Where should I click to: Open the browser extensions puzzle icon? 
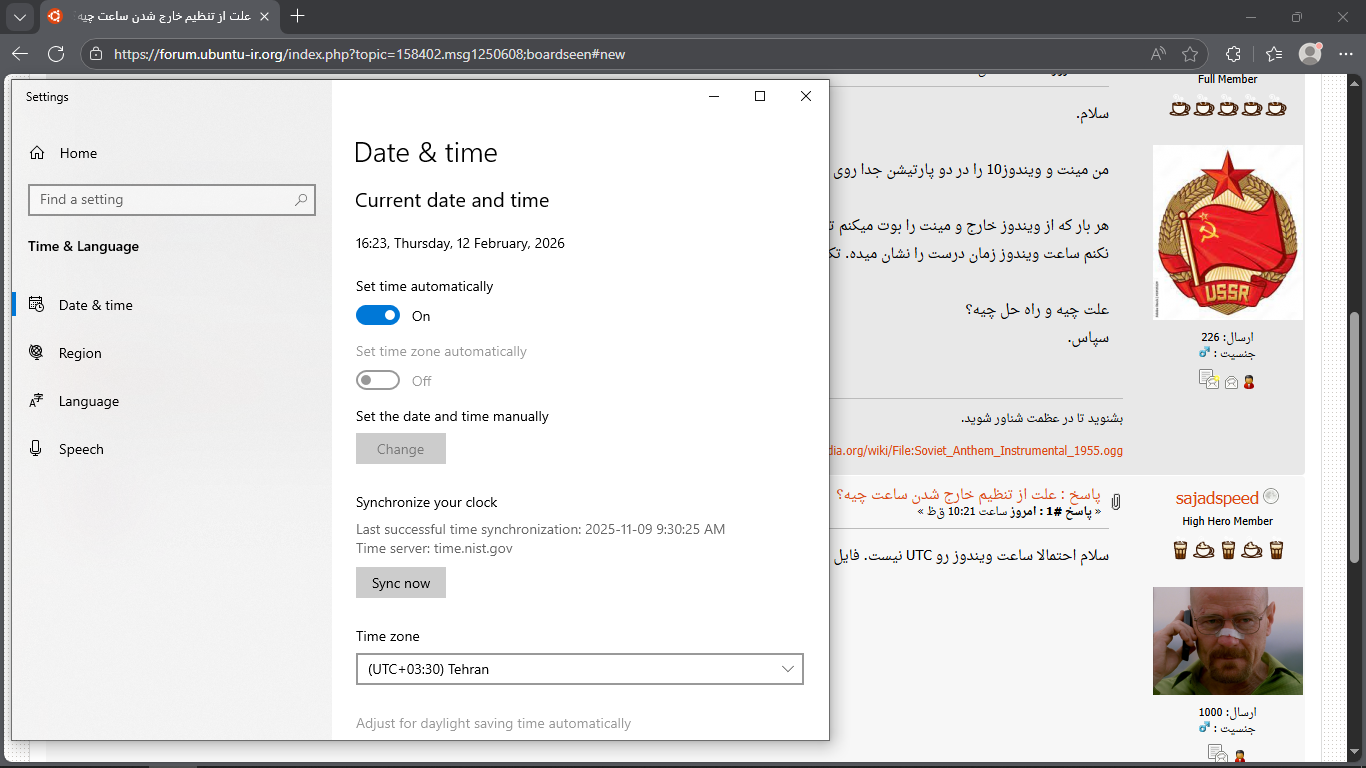click(1233, 54)
